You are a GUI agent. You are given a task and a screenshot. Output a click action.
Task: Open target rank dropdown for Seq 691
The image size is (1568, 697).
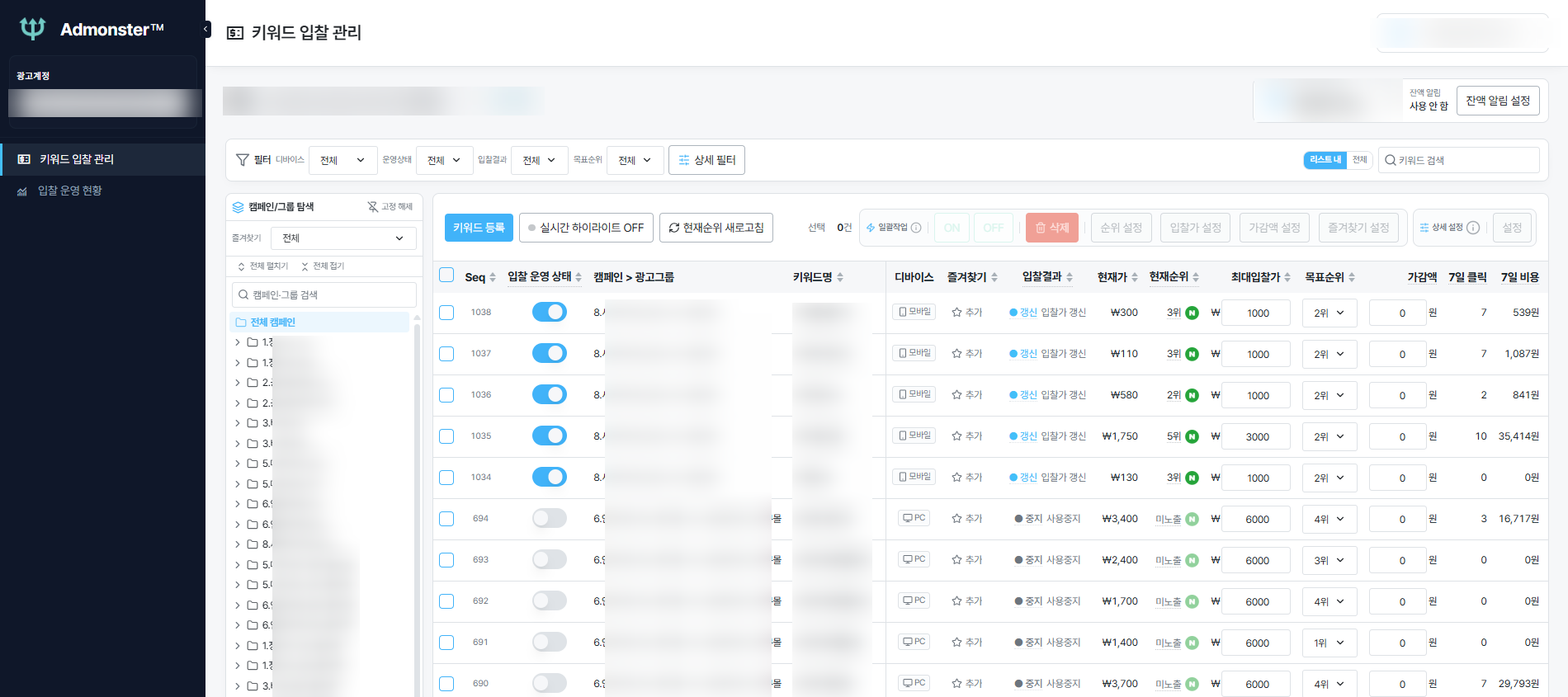[1329, 643]
